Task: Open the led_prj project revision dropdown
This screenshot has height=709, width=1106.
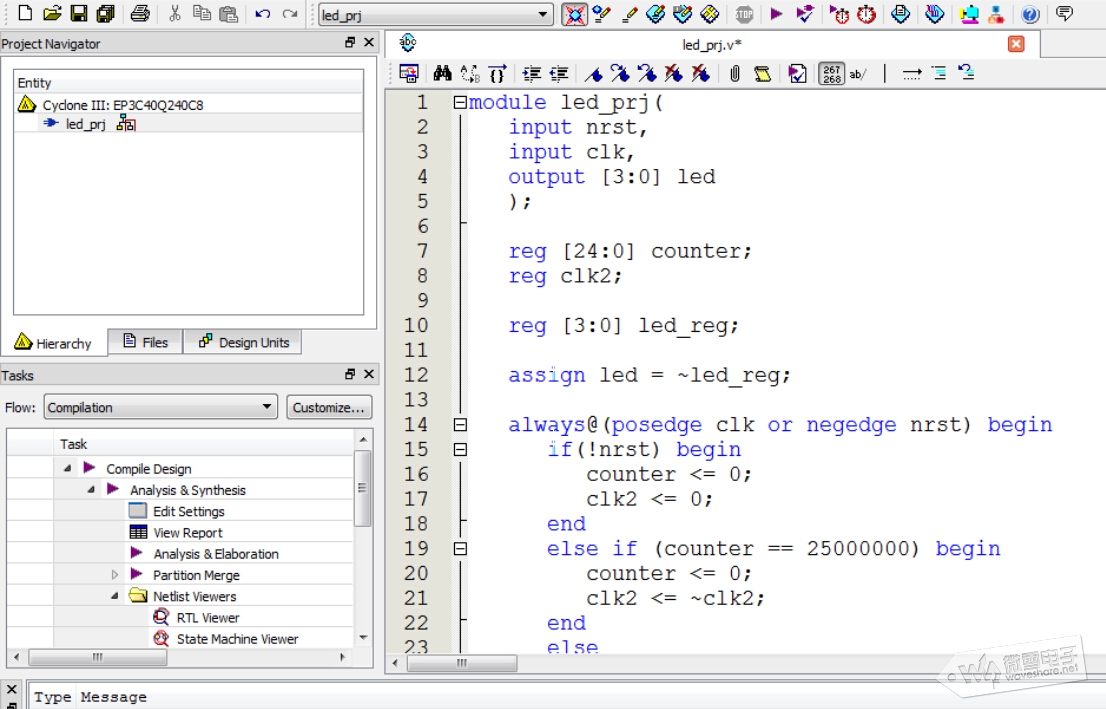Action: coord(434,15)
